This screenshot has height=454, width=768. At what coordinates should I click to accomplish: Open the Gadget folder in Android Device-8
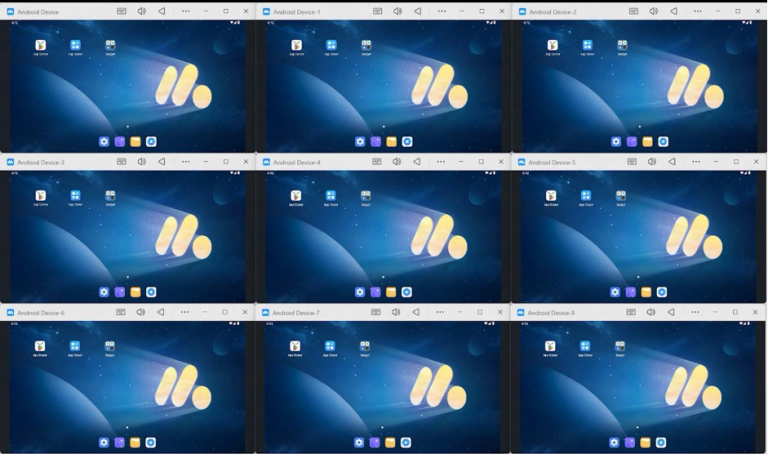620,346
